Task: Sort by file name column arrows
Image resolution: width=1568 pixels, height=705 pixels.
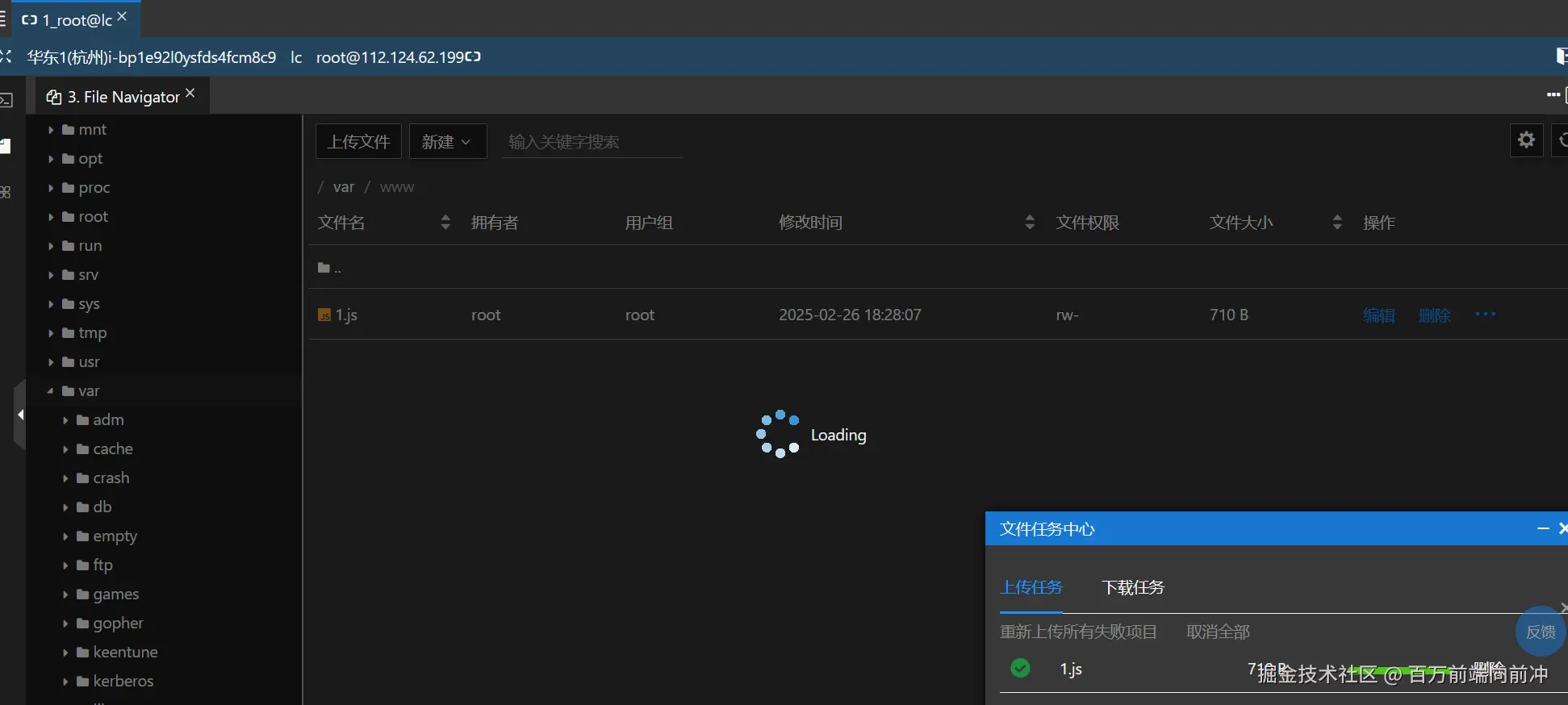Action: 445,223
